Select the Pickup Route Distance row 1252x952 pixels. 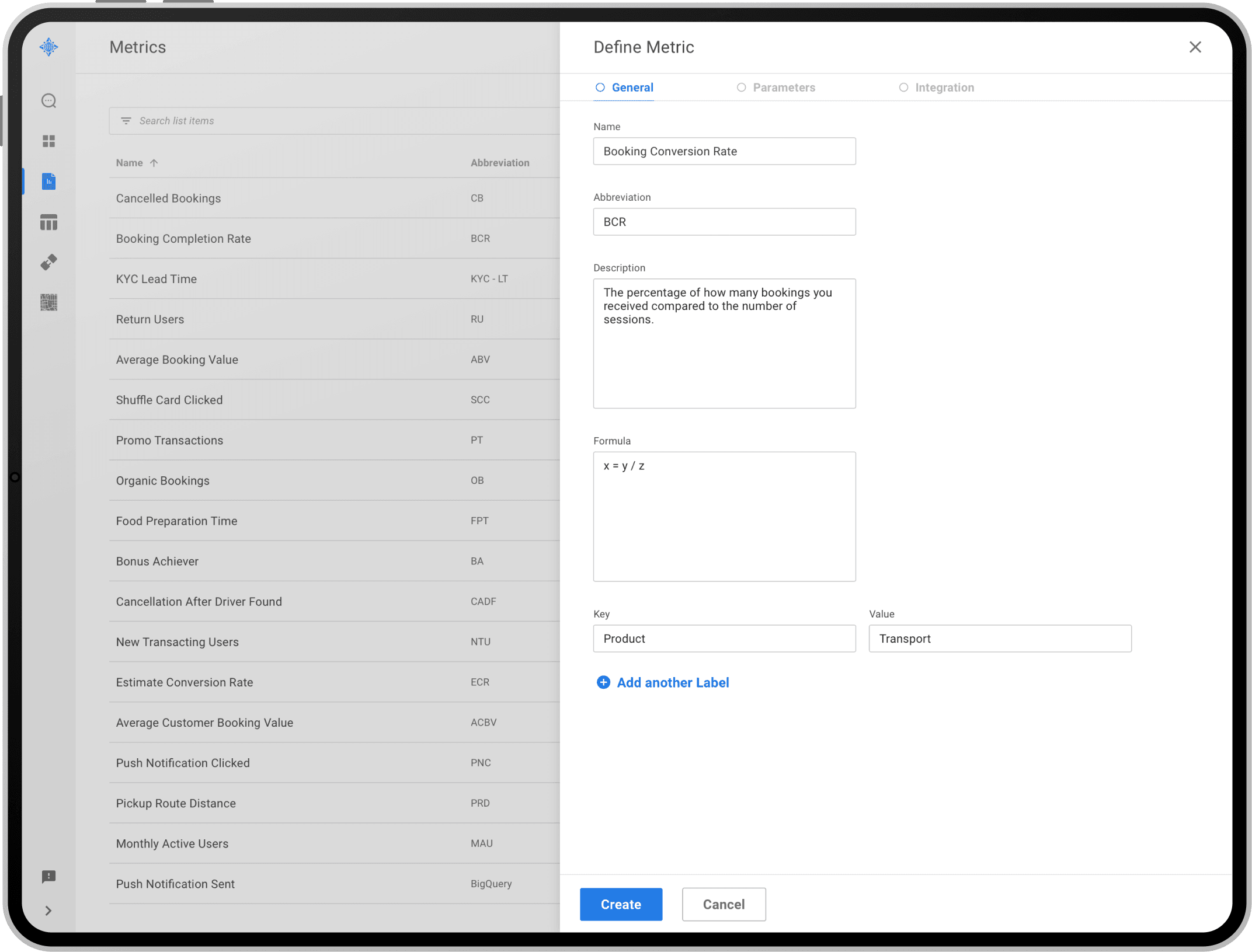[334, 803]
